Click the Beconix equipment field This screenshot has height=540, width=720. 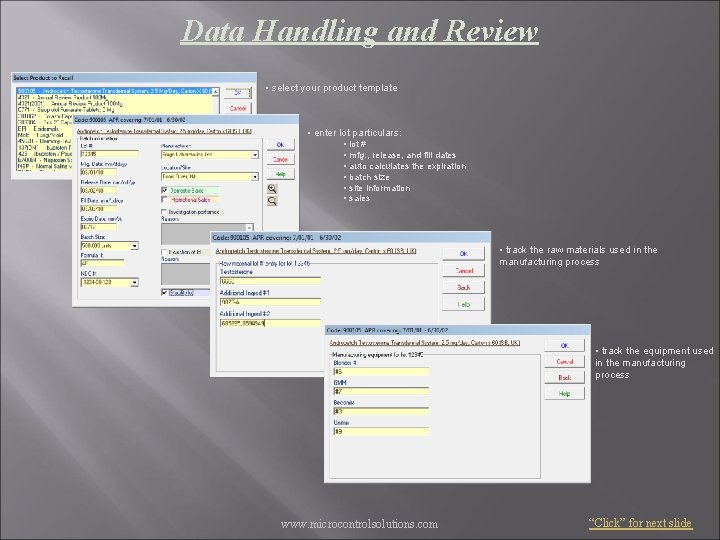tap(381, 411)
